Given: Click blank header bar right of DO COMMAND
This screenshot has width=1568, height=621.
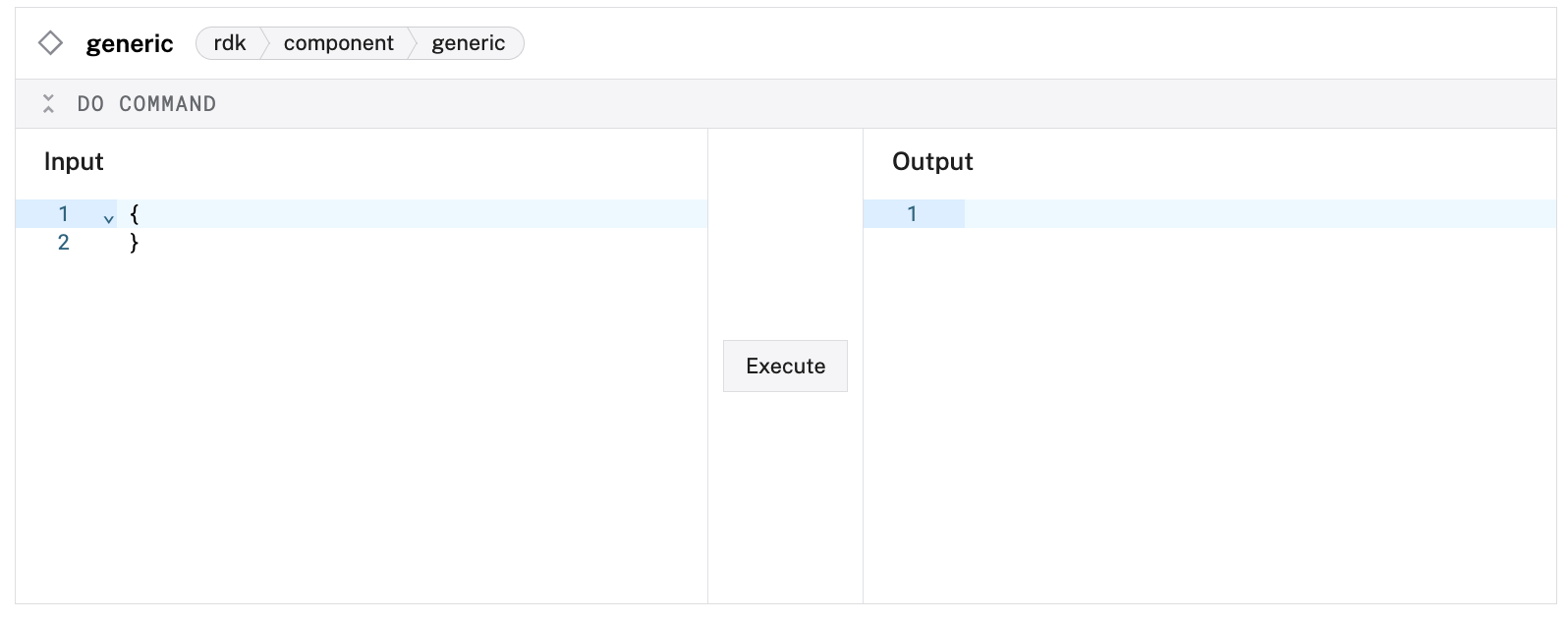Looking at the screenshot, I should [884, 104].
